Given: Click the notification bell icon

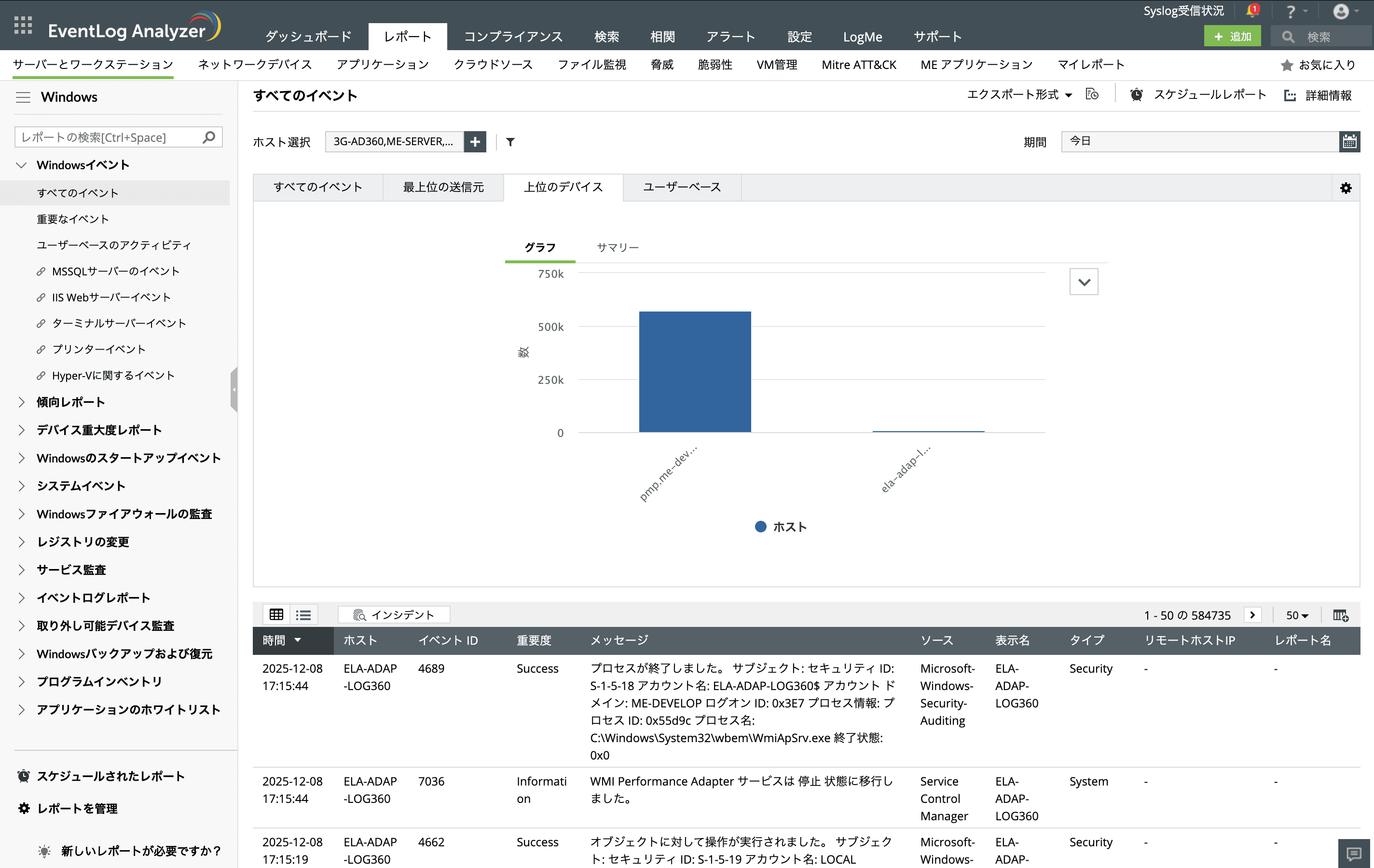Looking at the screenshot, I should tap(1252, 11).
